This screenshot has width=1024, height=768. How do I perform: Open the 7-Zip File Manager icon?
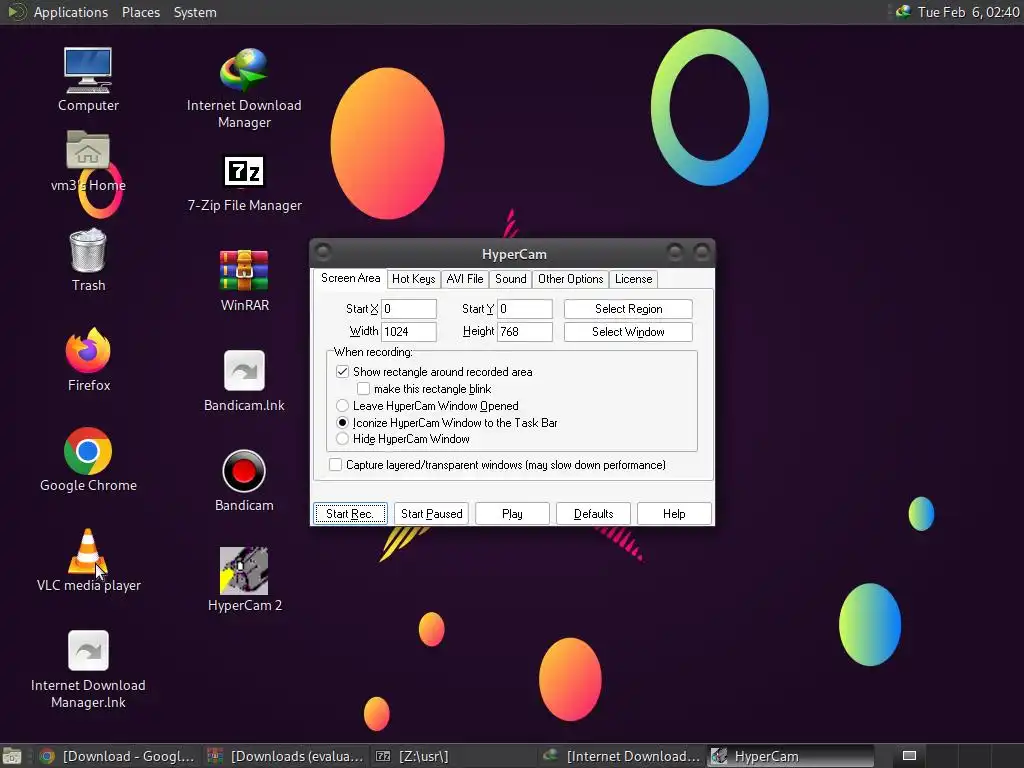tap(244, 171)
